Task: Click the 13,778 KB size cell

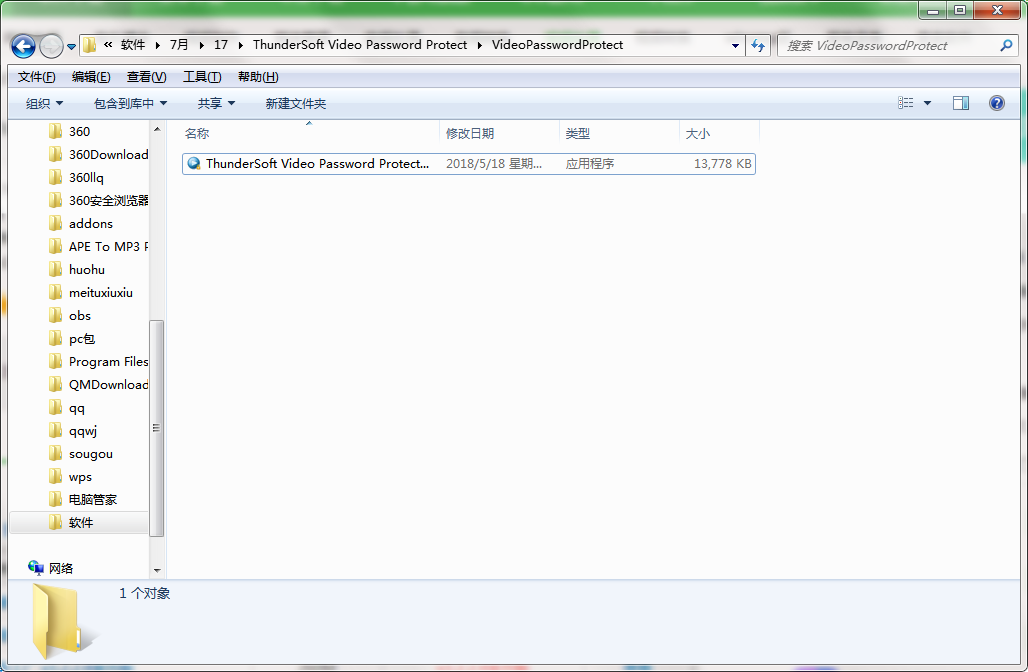Action: tap(722, 164)
